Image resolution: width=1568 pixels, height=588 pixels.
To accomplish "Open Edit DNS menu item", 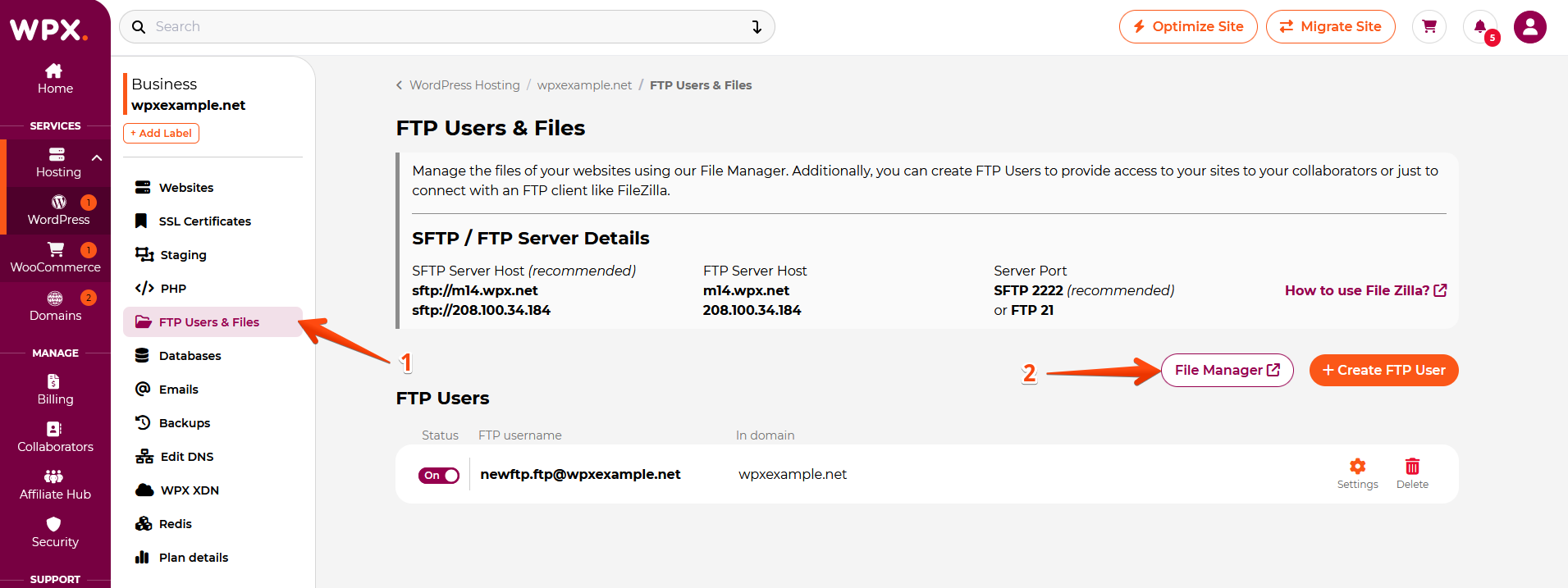I will 213,457.
